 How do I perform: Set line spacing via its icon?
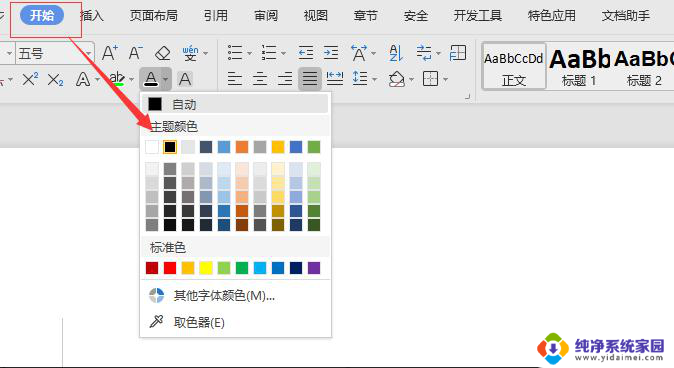(360, 79)
